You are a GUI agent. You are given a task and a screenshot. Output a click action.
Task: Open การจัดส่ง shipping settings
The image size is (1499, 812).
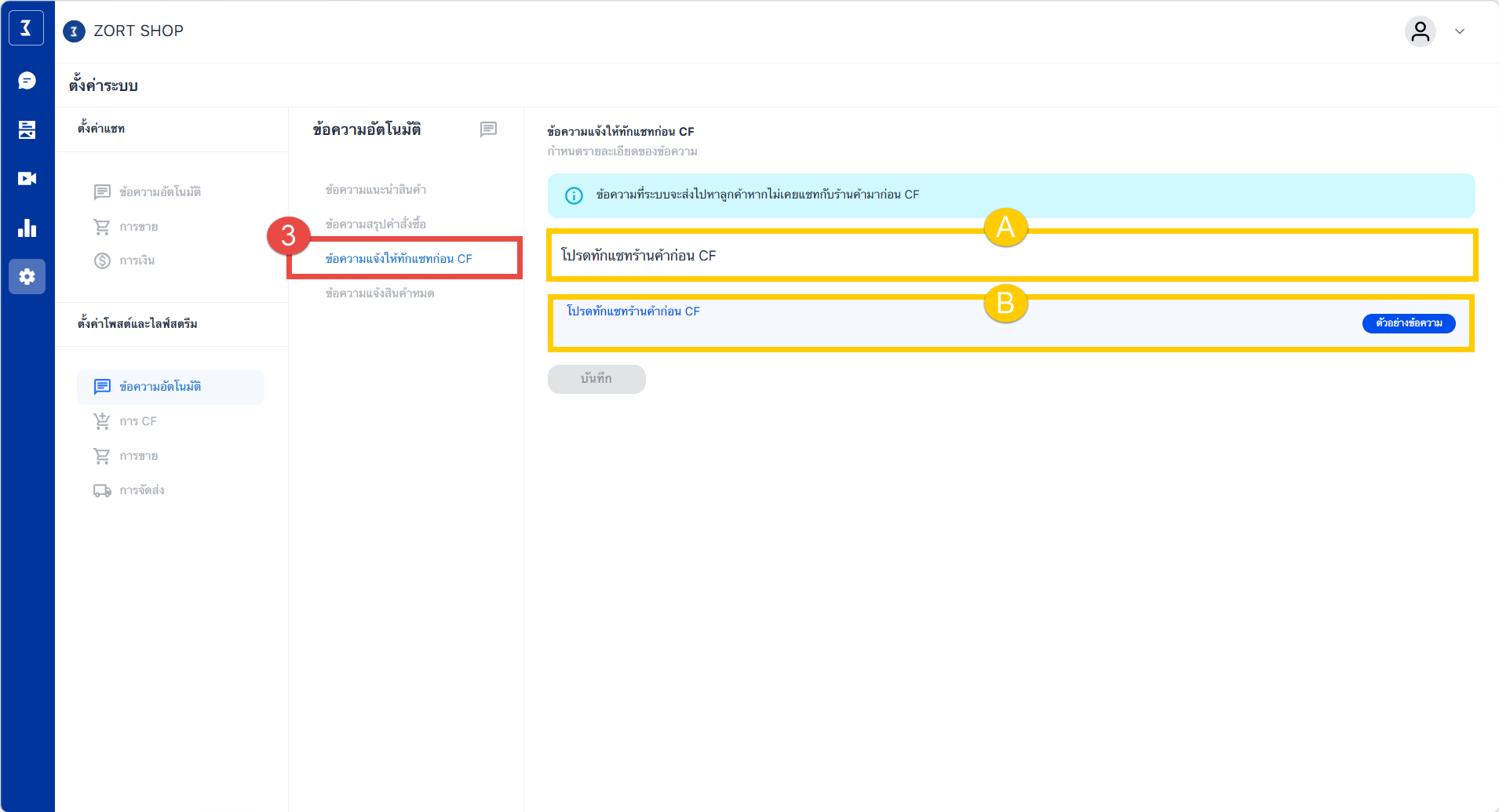coord(141,490)
